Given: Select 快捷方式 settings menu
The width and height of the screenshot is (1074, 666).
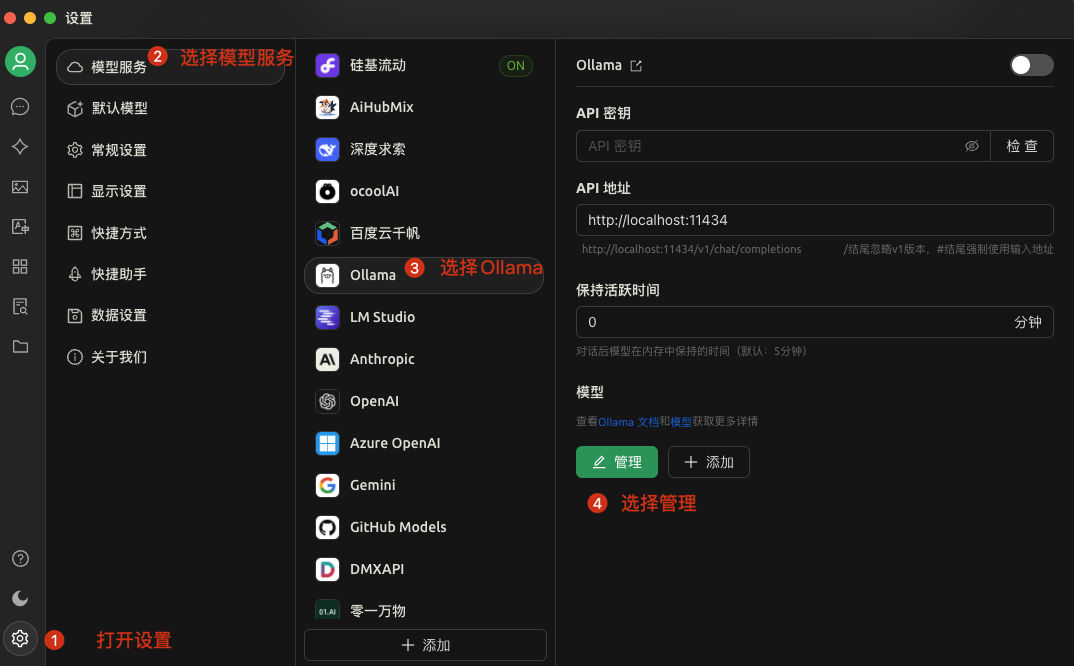Looking at the screenshot, I should (x=171, y=233).
